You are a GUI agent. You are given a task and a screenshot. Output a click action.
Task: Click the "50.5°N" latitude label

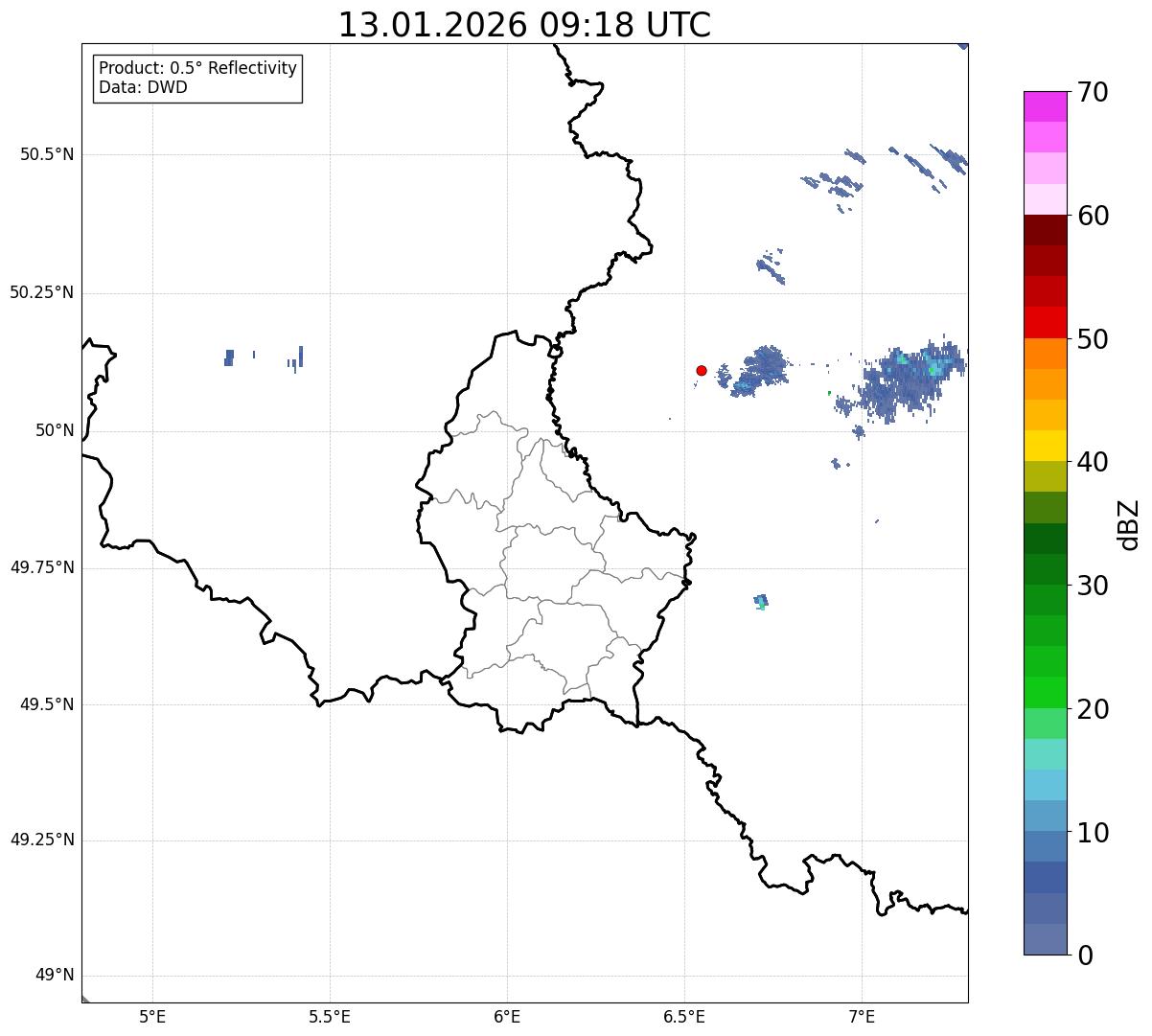point(48,154)
